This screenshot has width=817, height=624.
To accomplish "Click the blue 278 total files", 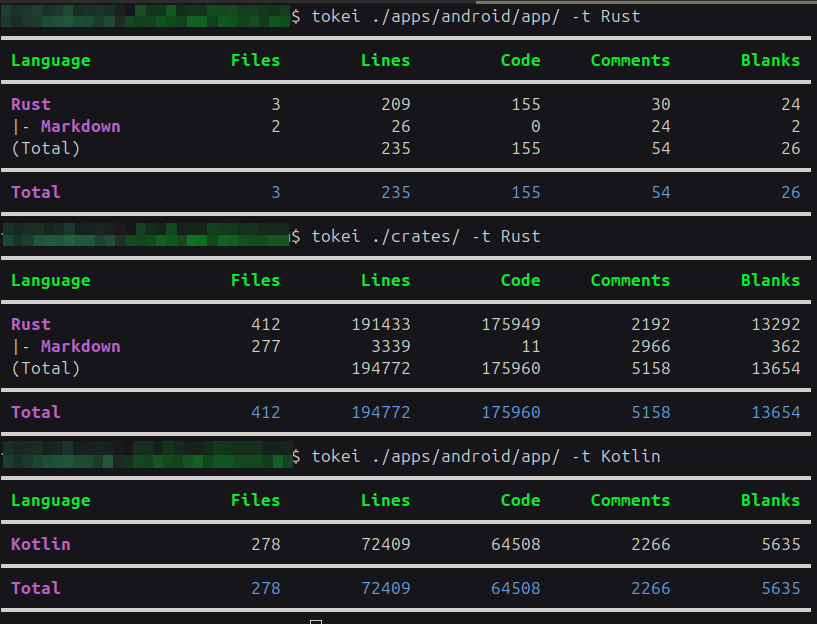I will coord(266,589).
